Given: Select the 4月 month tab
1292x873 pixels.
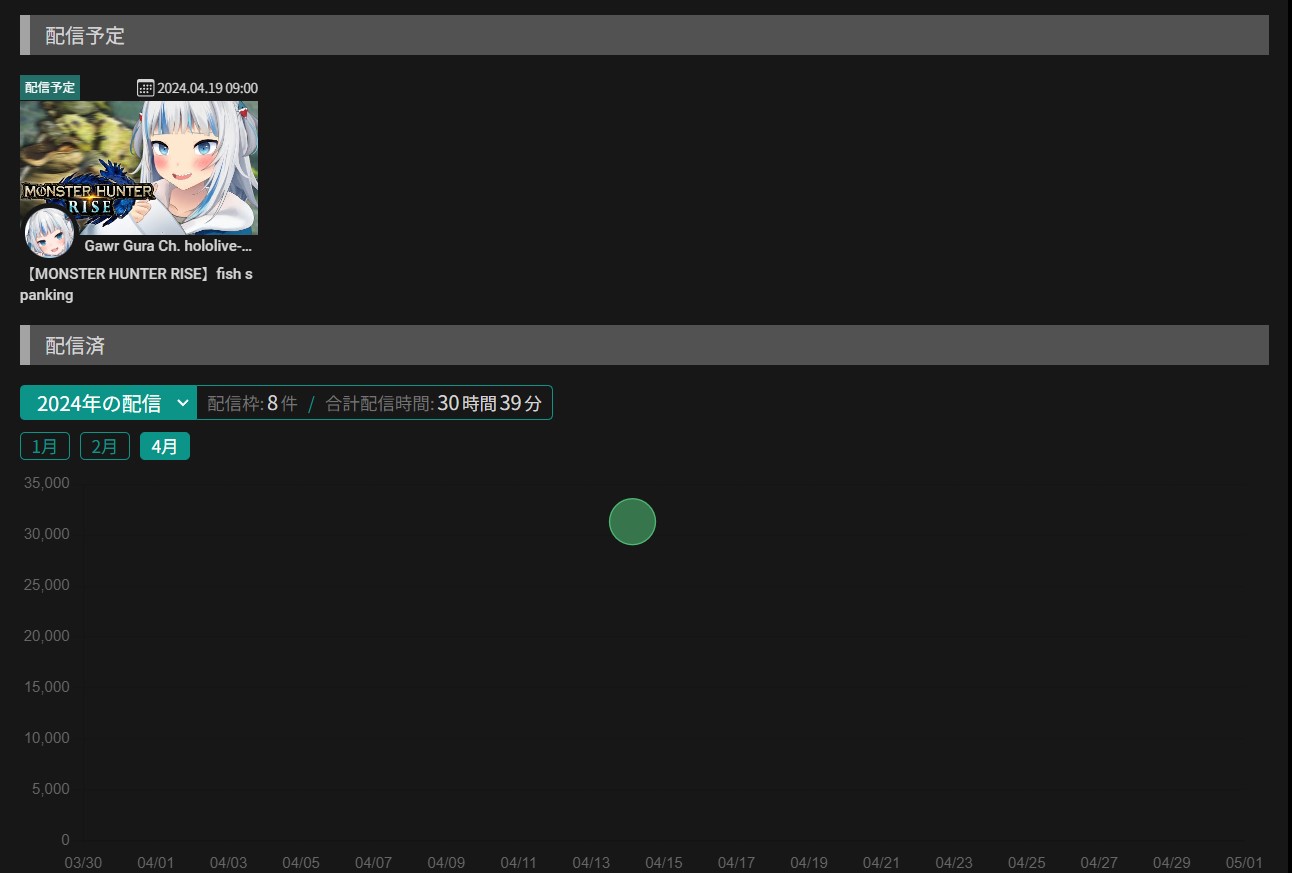Looking at the screenshot, I should (165, 446).
